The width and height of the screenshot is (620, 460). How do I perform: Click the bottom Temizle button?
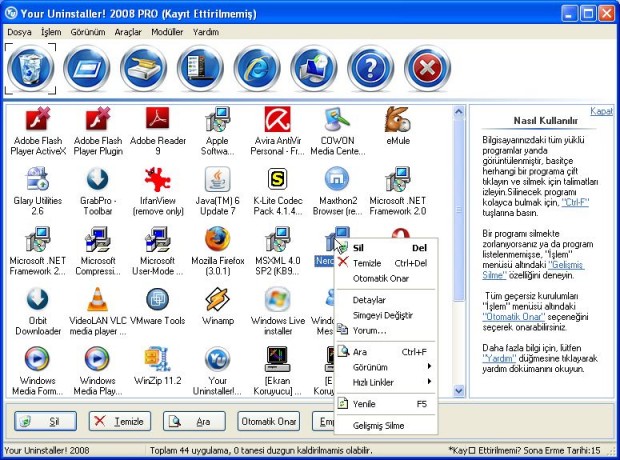[120, 421]
